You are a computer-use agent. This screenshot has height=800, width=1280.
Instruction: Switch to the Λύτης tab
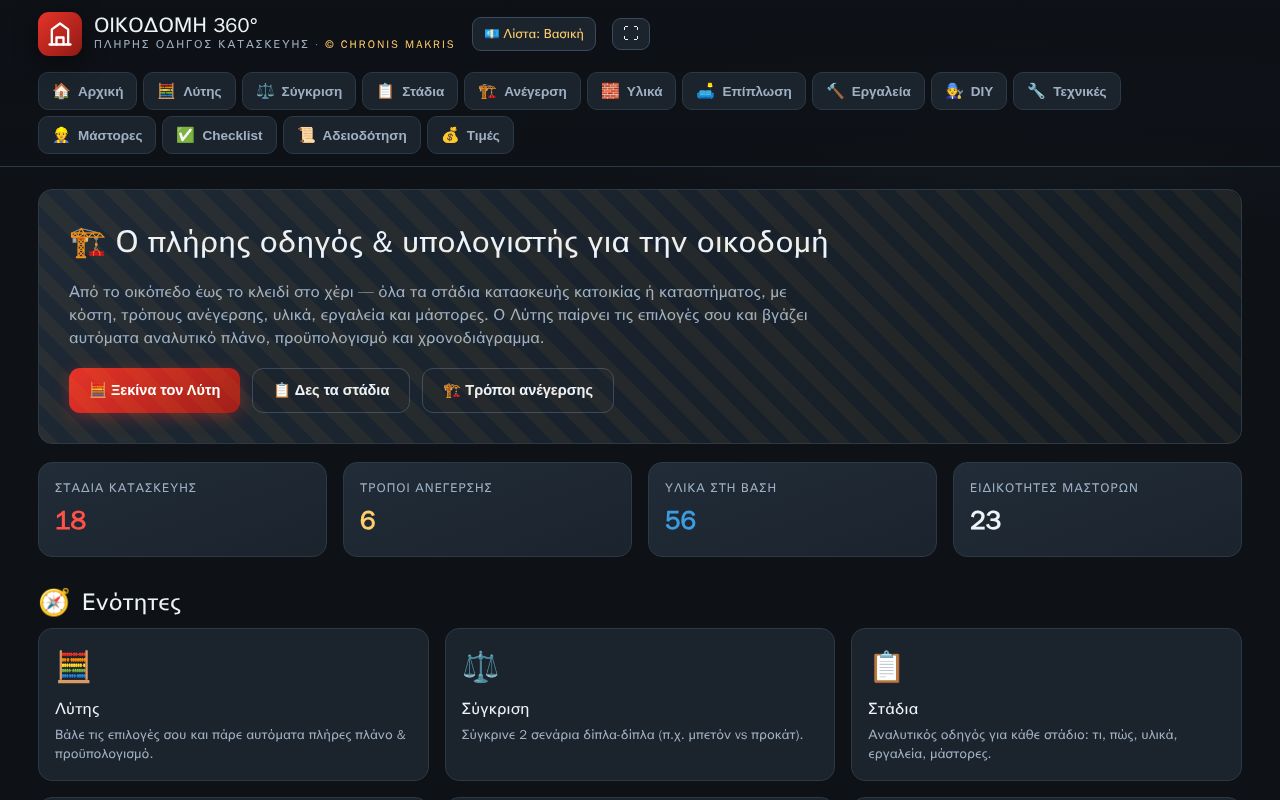point(189,91)
